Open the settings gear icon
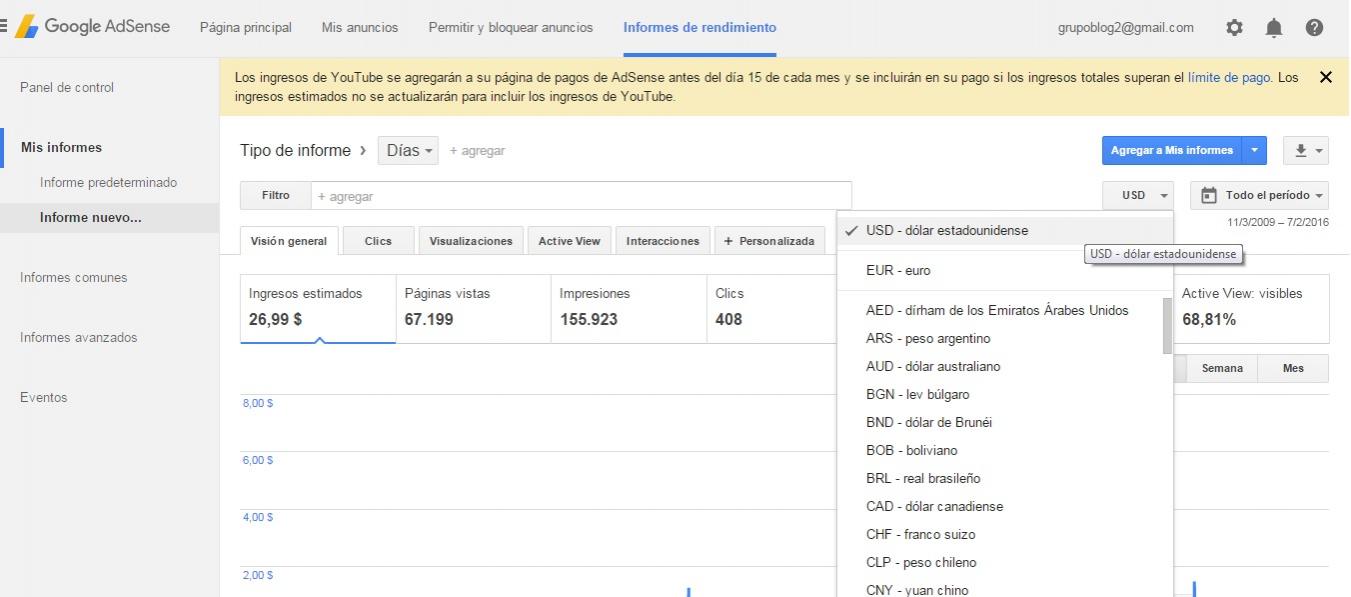The width and height of the screenshot is (1351, 597). [x=1234, y=28]
